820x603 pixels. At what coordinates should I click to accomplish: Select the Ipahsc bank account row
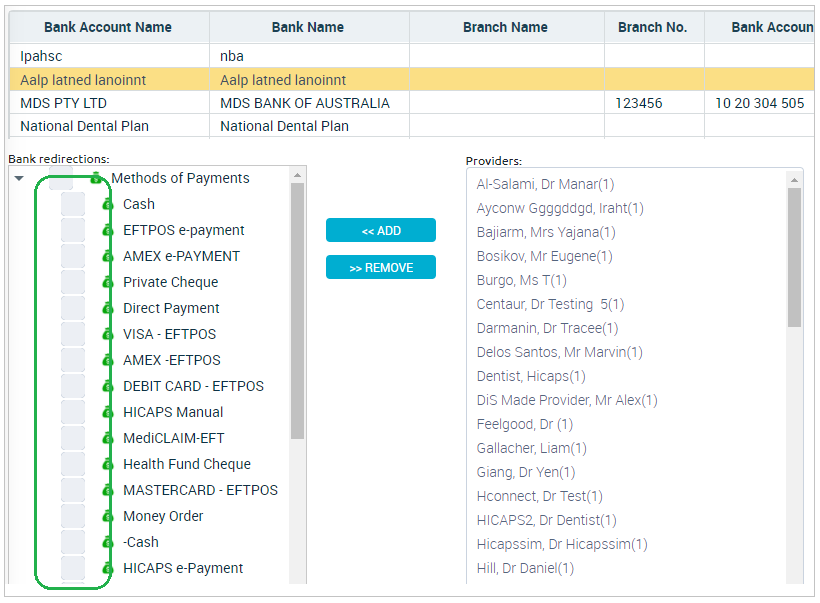click(412, 56)
